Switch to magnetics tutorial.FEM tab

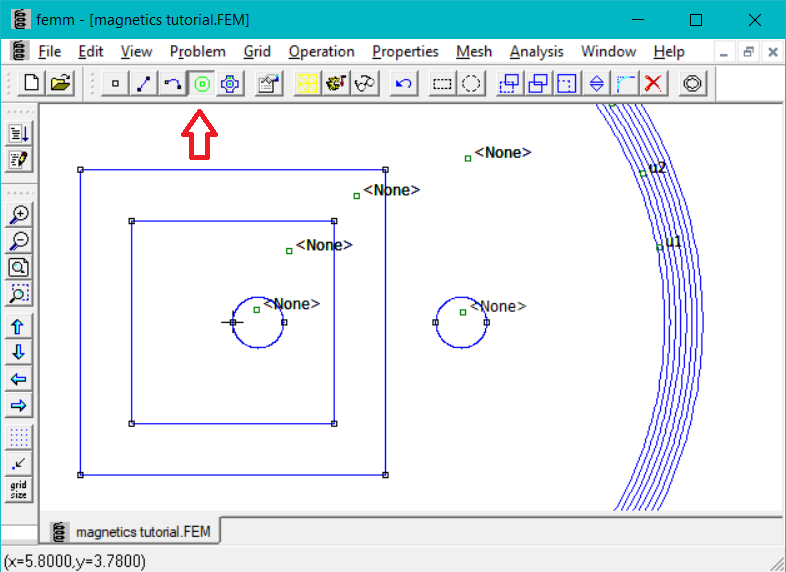(x=132, y=531)
